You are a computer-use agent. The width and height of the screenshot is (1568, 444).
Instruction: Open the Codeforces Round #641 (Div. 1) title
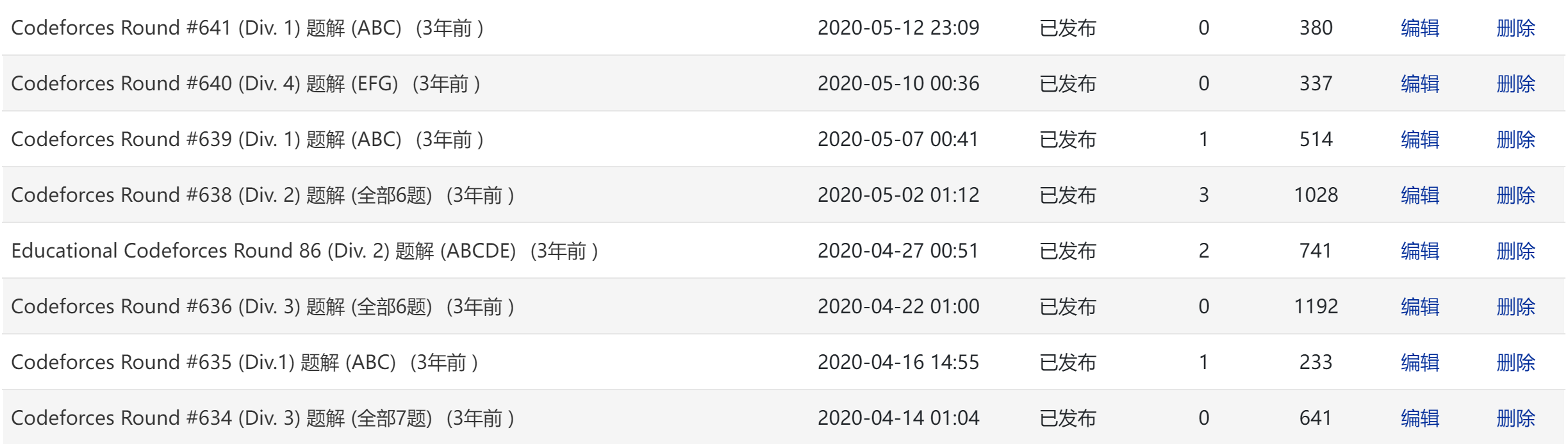(206, 28)
